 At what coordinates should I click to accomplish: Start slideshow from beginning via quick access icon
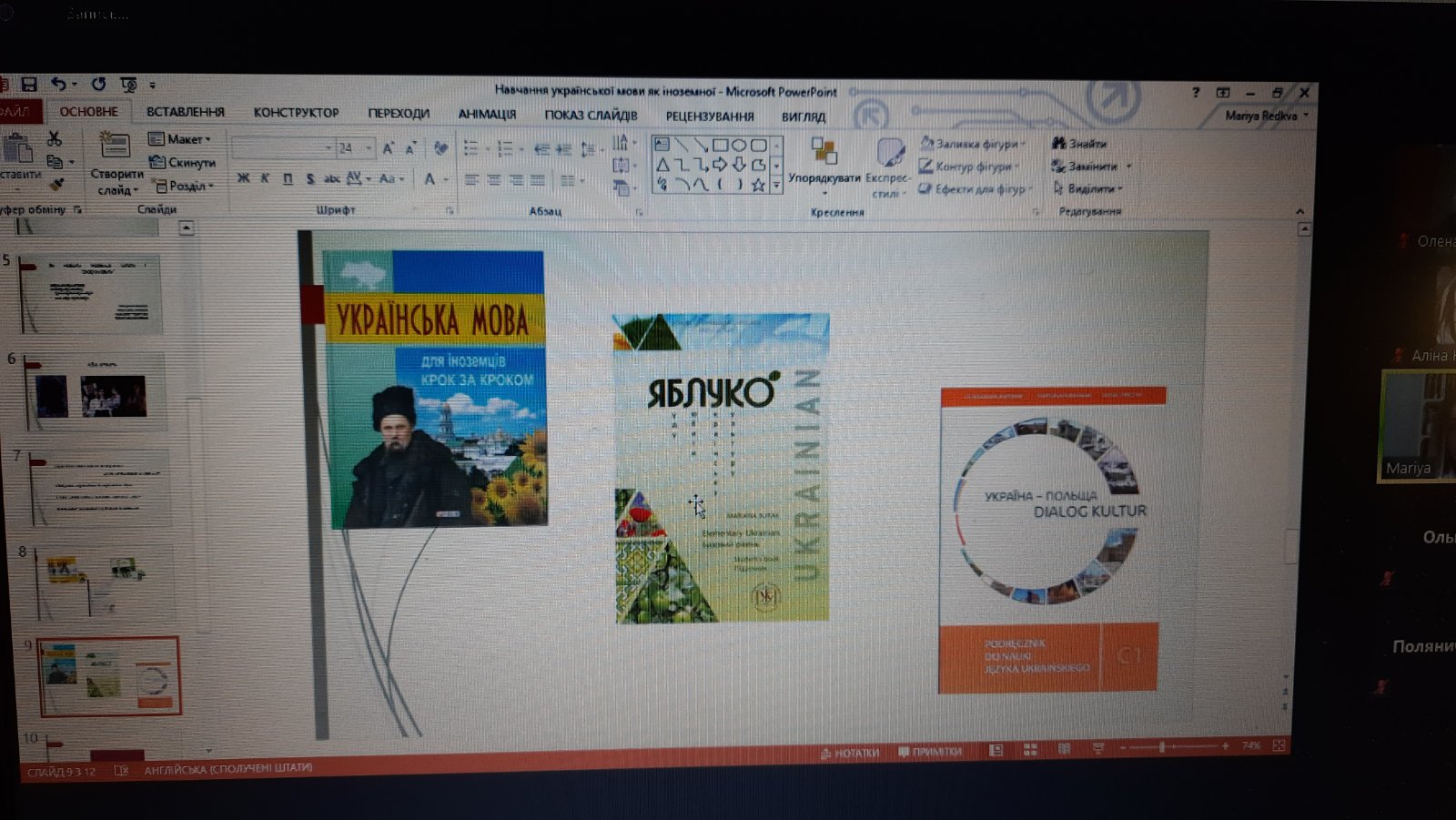pos(128,85)
